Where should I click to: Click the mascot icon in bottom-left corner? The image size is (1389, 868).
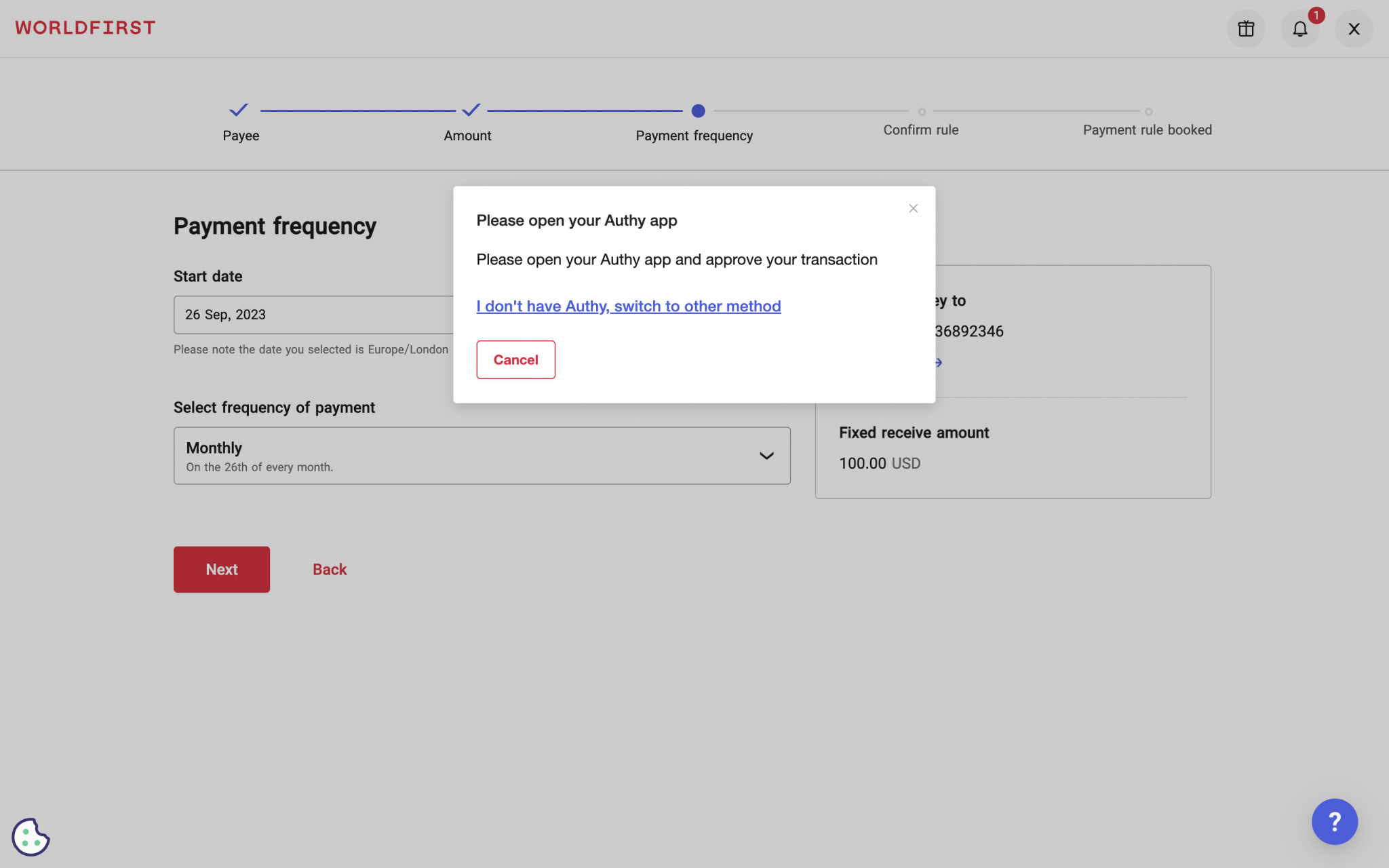31,837
